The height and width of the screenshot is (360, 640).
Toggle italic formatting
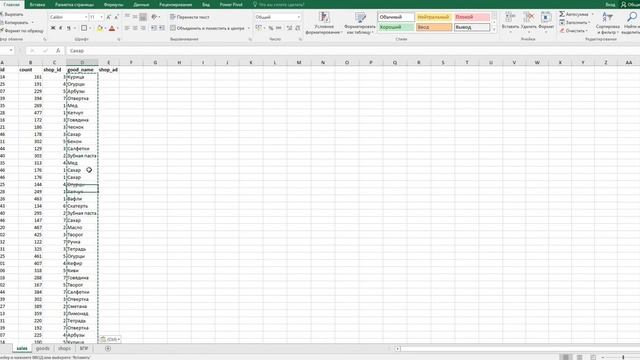point(61,28)
